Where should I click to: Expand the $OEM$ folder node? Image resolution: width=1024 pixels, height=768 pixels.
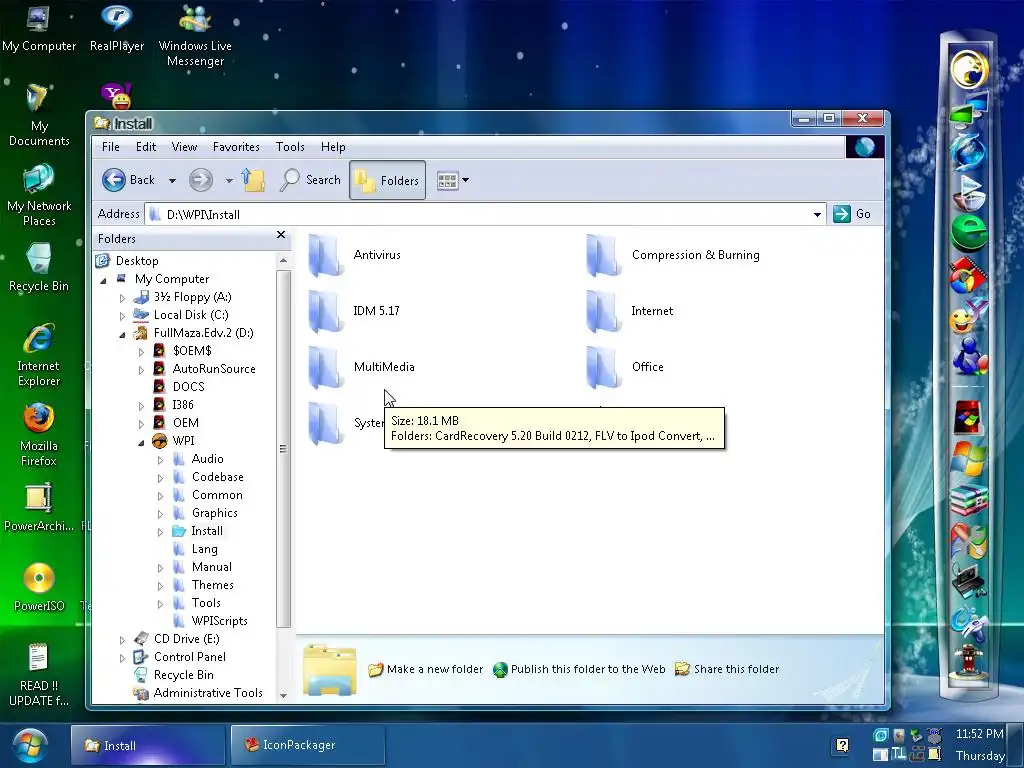[141, 352]
